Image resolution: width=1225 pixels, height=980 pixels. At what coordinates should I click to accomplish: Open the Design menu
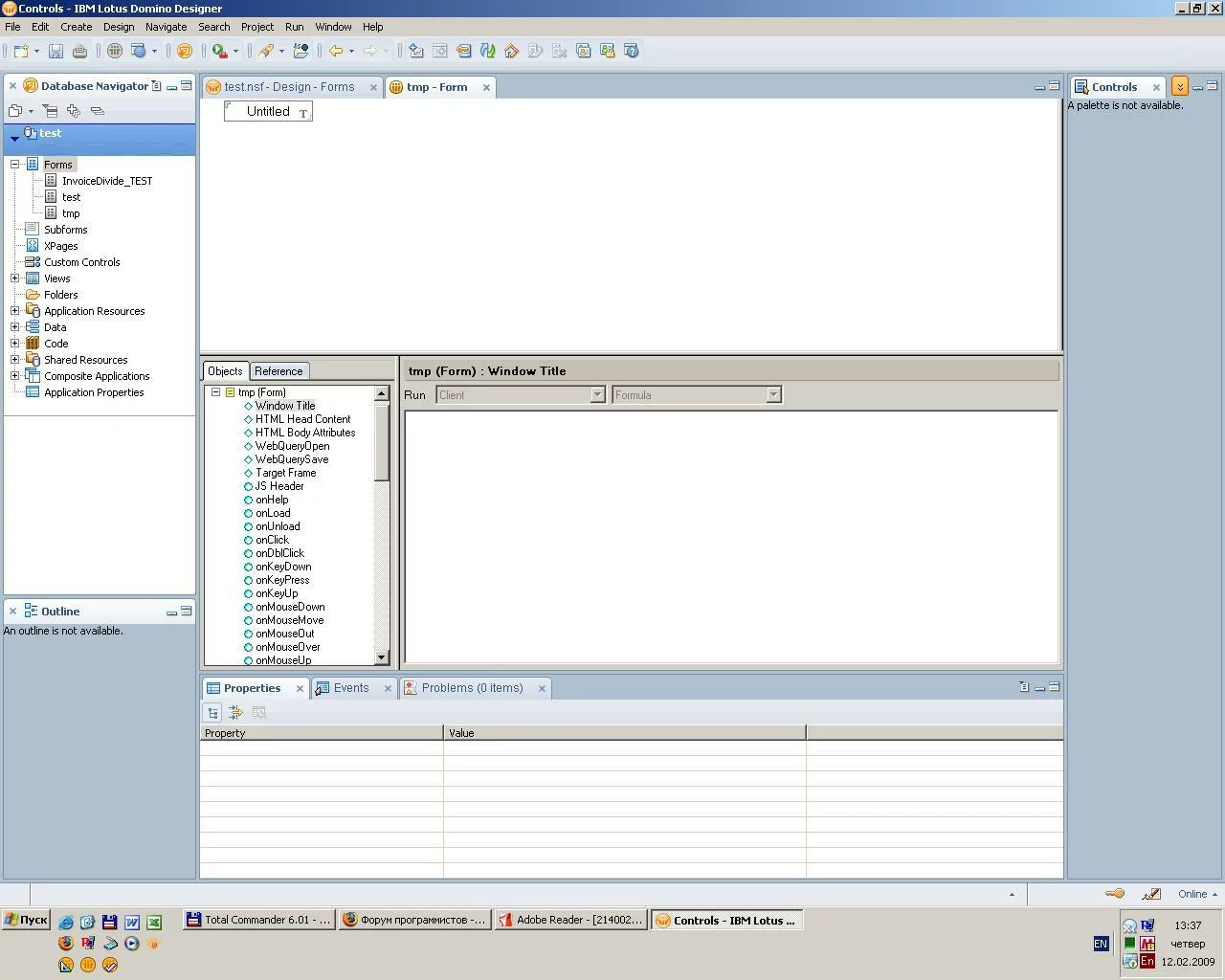coord(119,27)
